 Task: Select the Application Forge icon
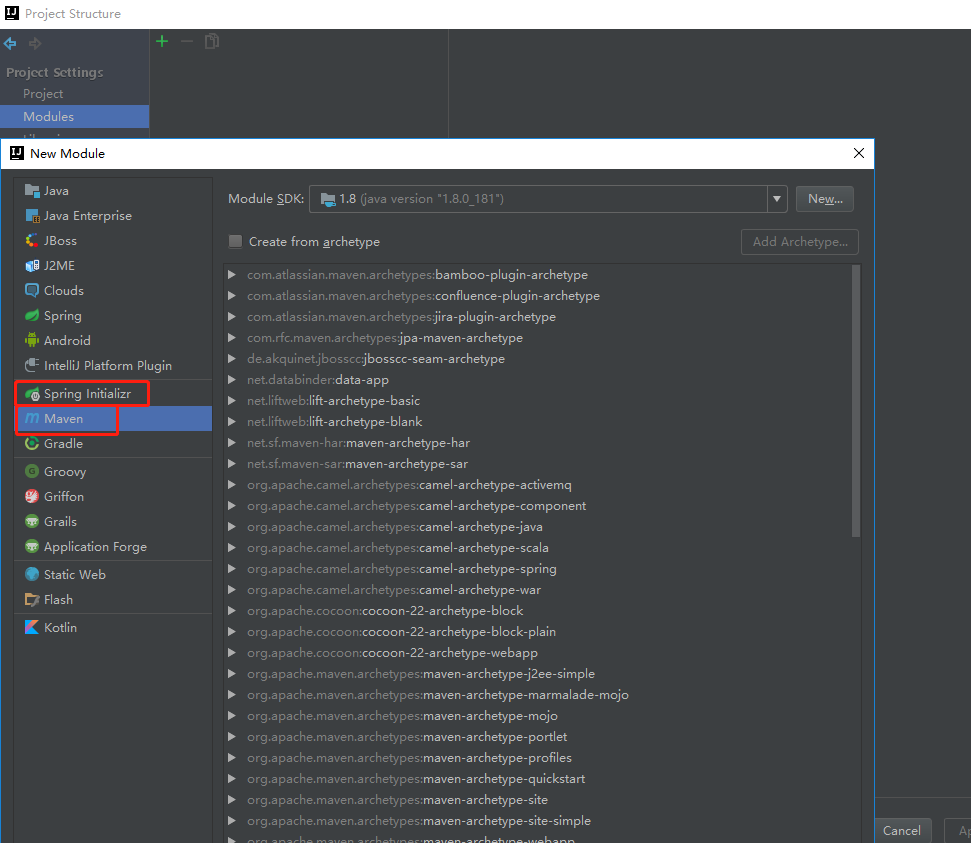32,546
